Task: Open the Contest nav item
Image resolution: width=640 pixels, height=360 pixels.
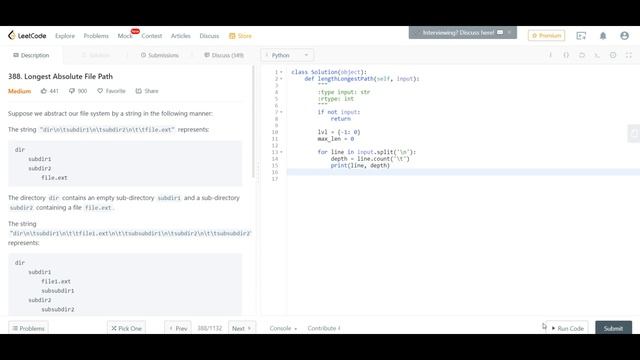Action: [x=151, y=36]
